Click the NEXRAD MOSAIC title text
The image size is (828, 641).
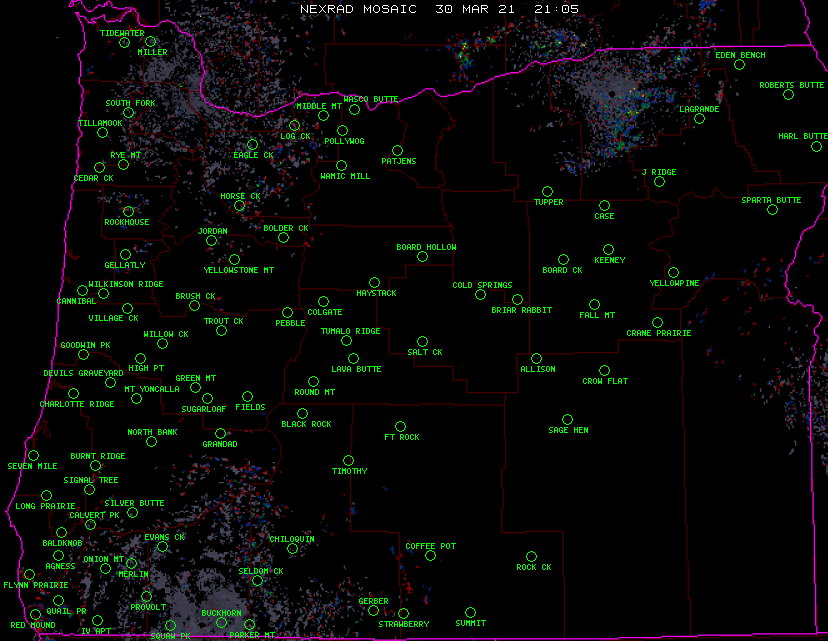[360, 8]
